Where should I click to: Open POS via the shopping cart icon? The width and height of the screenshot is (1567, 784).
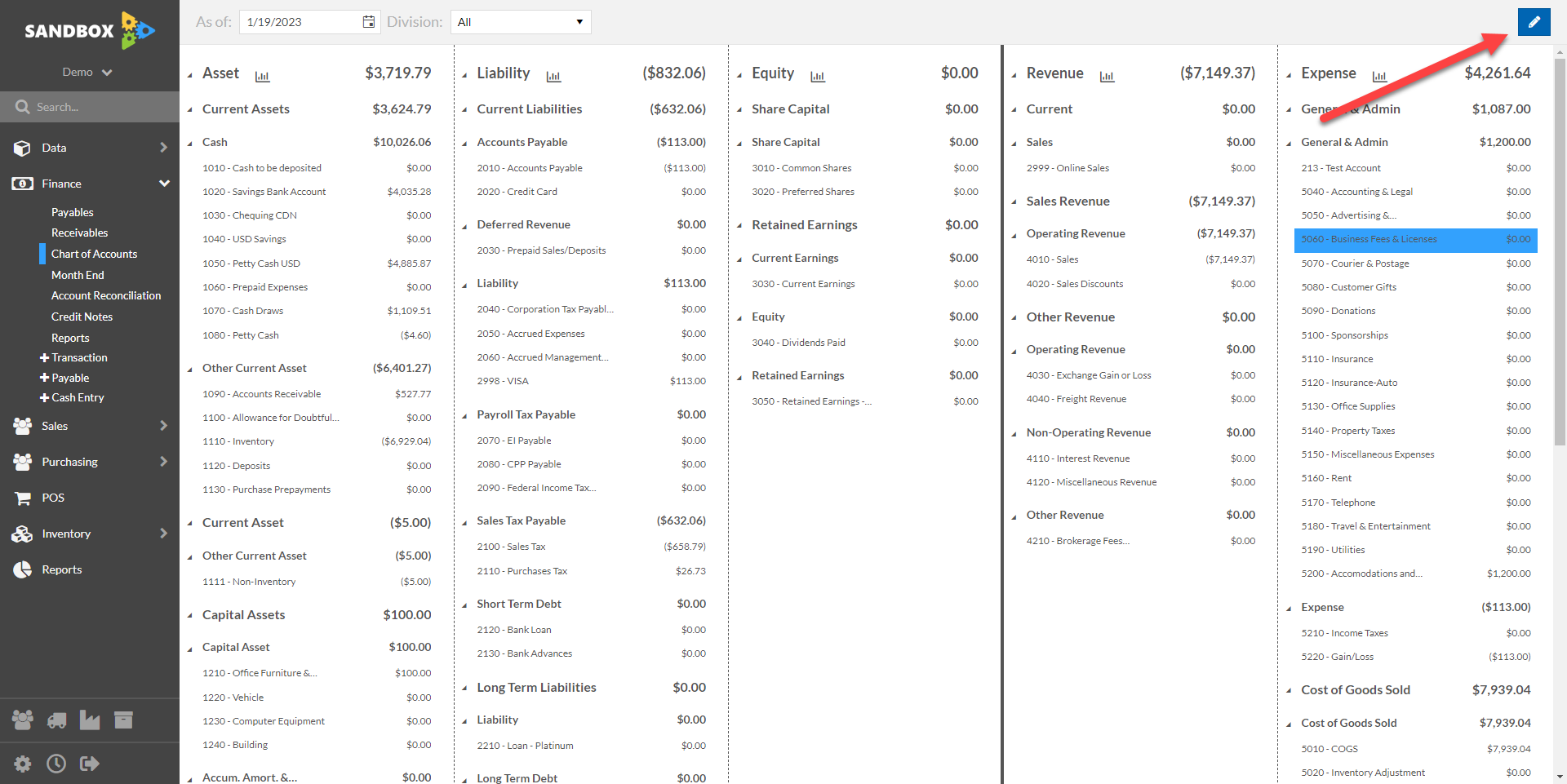click(22, 498)
